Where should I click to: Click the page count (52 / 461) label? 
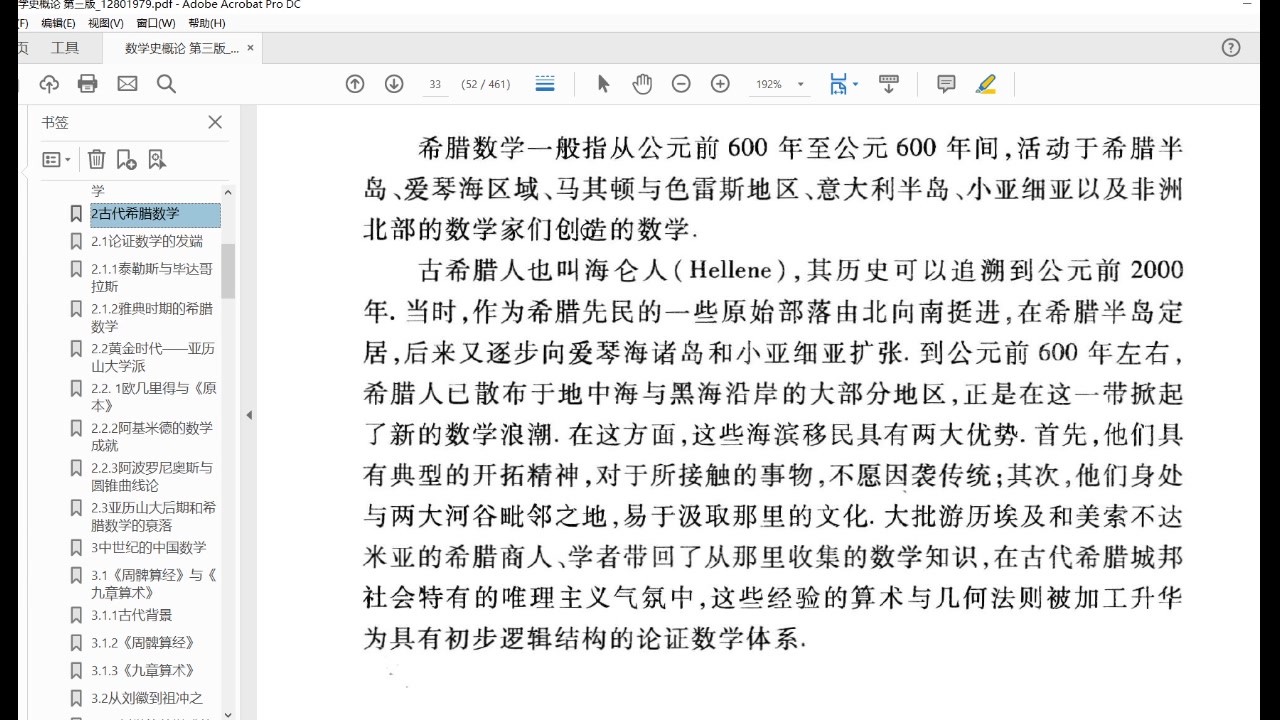click(486, 84)
